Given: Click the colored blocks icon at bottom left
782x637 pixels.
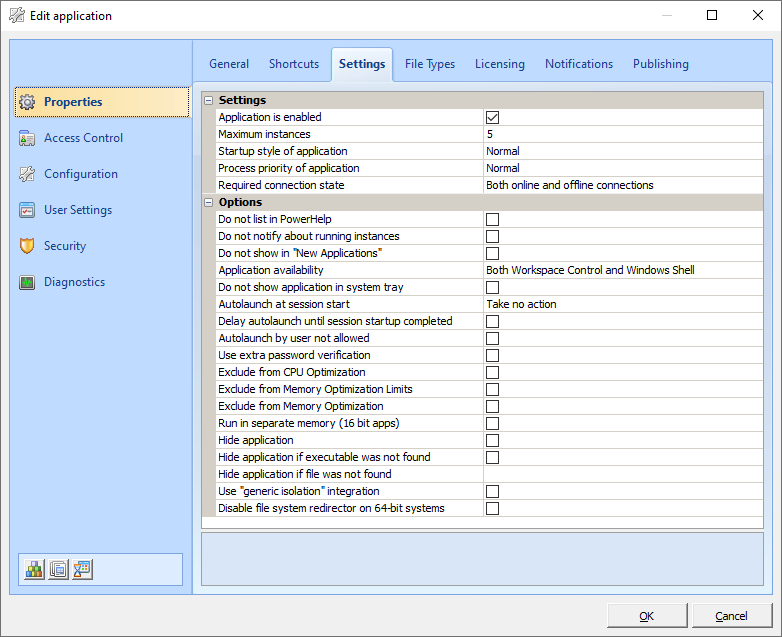Looking at the screenshot, I should (x=35, y=569).
